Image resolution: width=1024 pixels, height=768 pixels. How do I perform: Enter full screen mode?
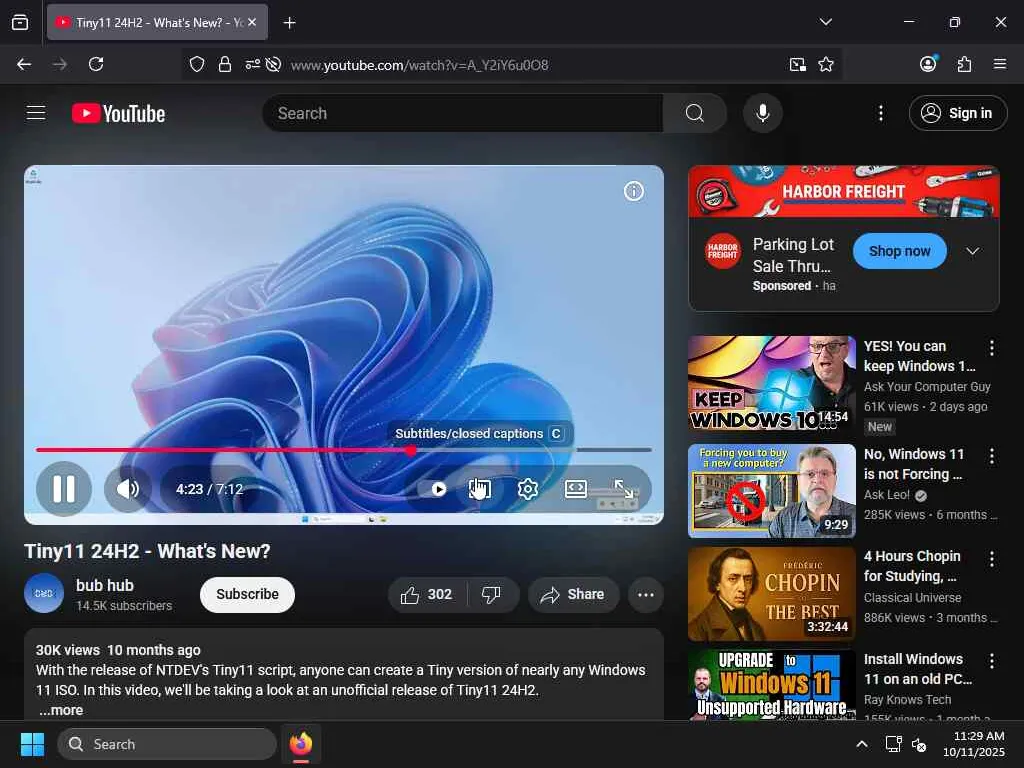pyautogui.click(x=624, y=488)
